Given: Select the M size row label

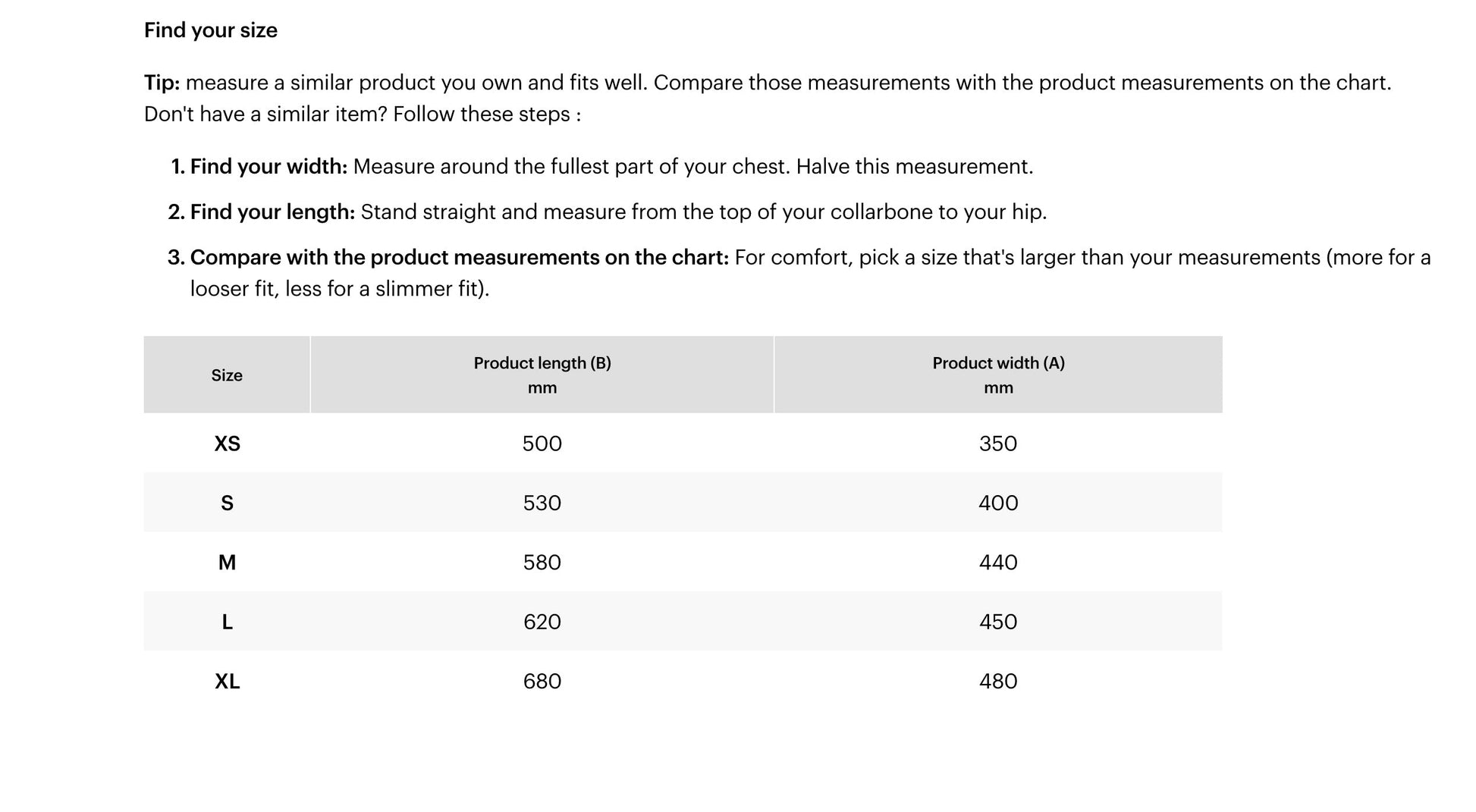Looking at the screenshot, I should pyautogui.click(x=227, y=563).
